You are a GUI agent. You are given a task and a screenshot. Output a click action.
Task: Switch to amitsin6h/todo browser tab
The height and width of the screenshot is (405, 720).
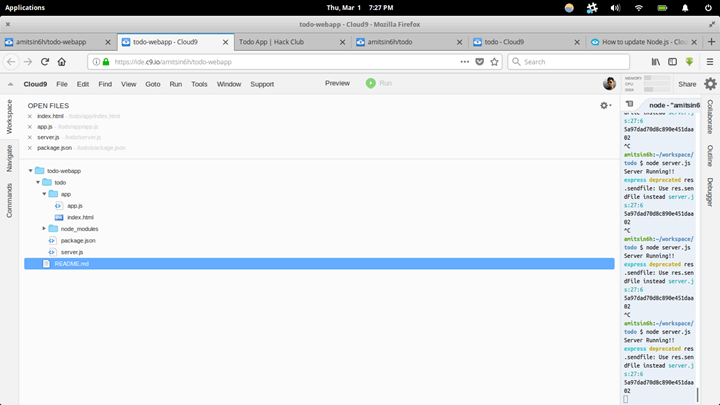coord(409,42)
